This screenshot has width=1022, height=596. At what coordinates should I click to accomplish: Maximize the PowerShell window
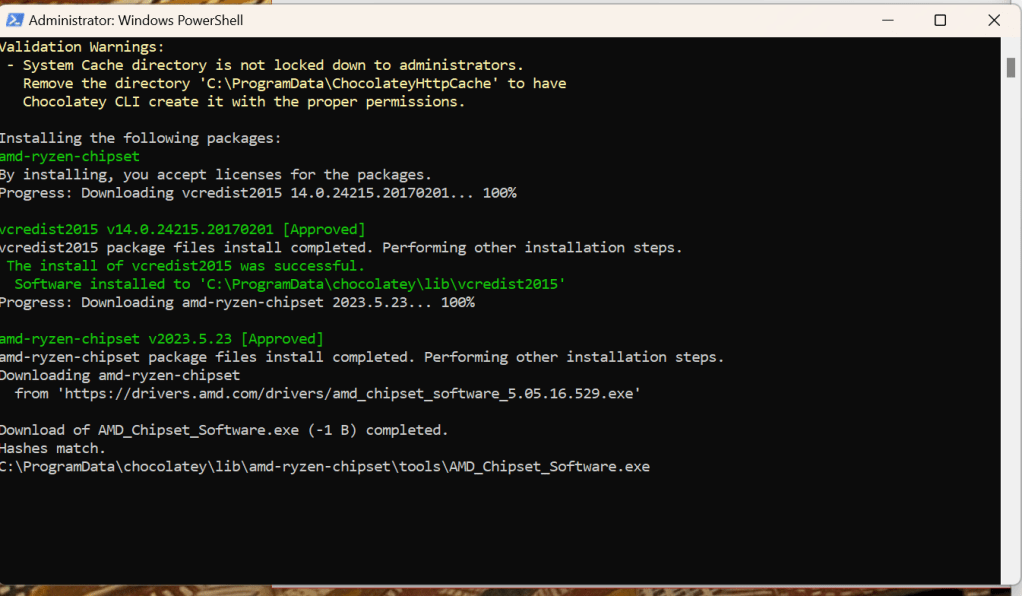tap(940, 20)
